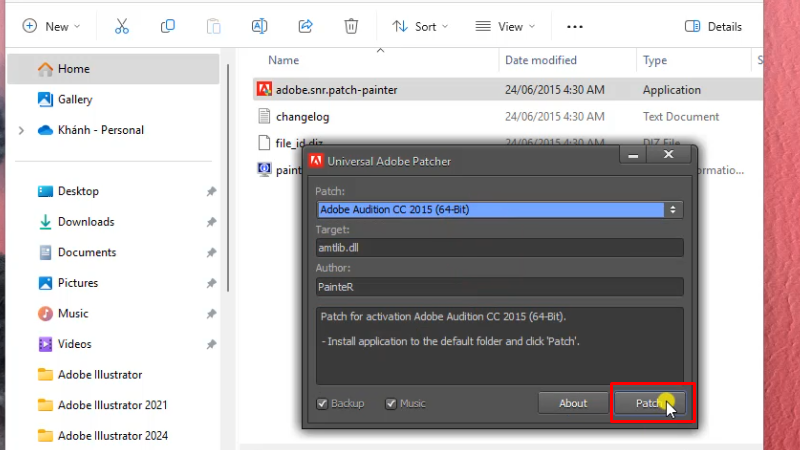Screen dimensions: 800x450
Task: Click the Target field showing amtlib.dll
Action: (x=499, y=248)
